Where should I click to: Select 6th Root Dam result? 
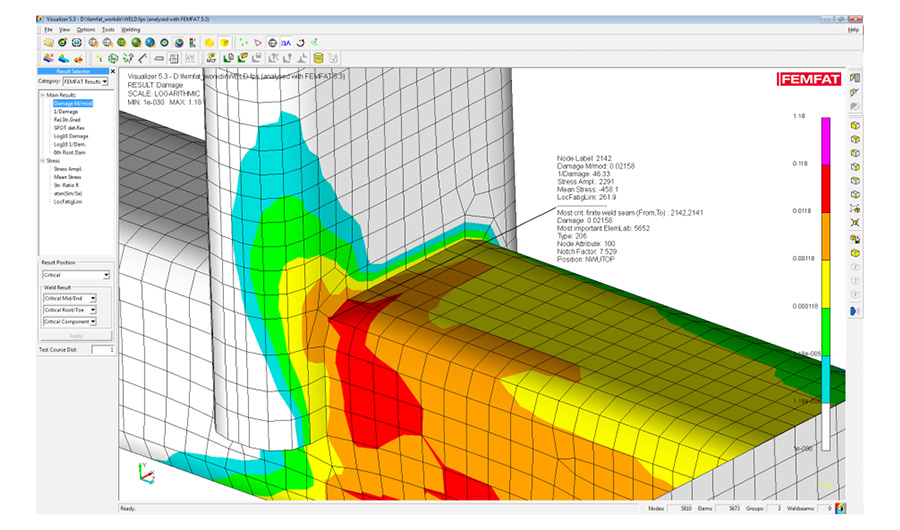(x=69, y=153)
